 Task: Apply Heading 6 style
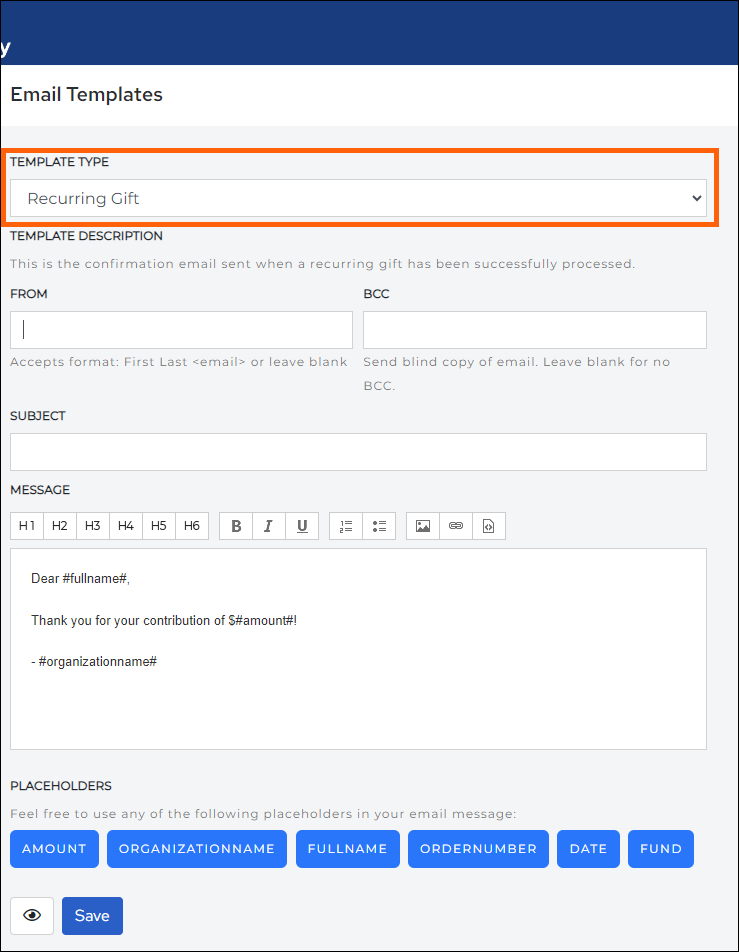(x=191, y=525)
